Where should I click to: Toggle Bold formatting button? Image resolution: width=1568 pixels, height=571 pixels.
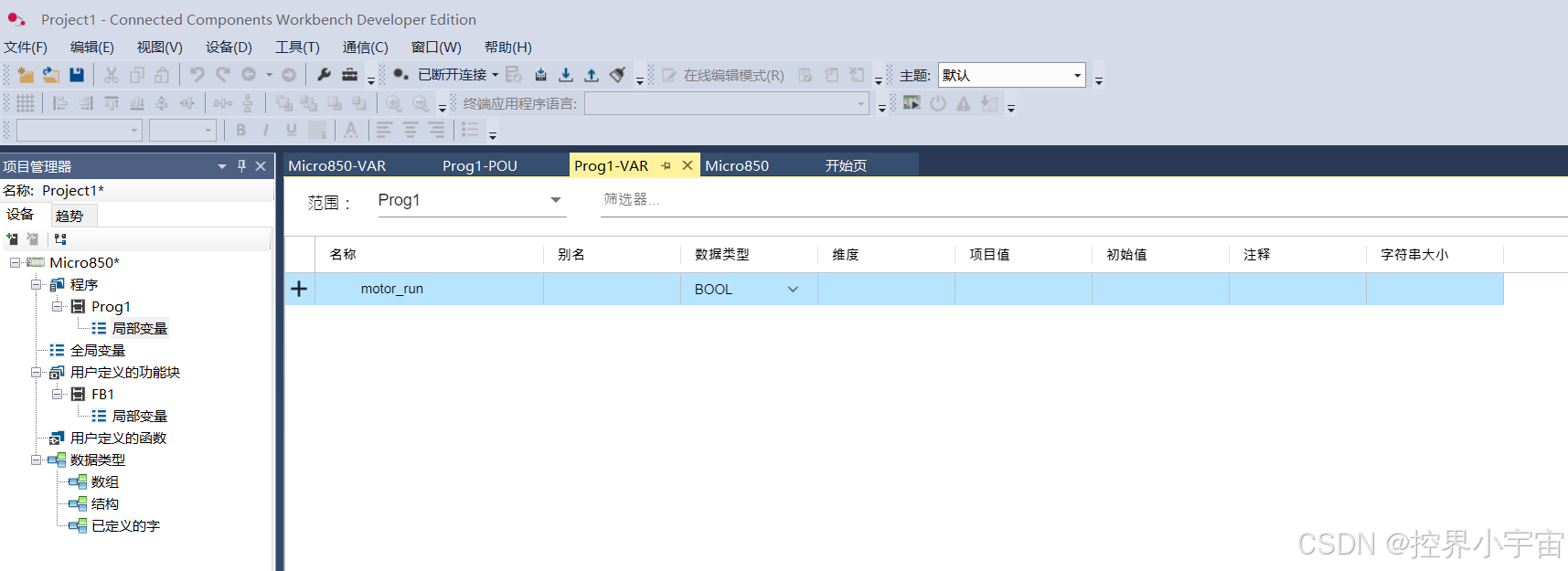pos(240,131)
